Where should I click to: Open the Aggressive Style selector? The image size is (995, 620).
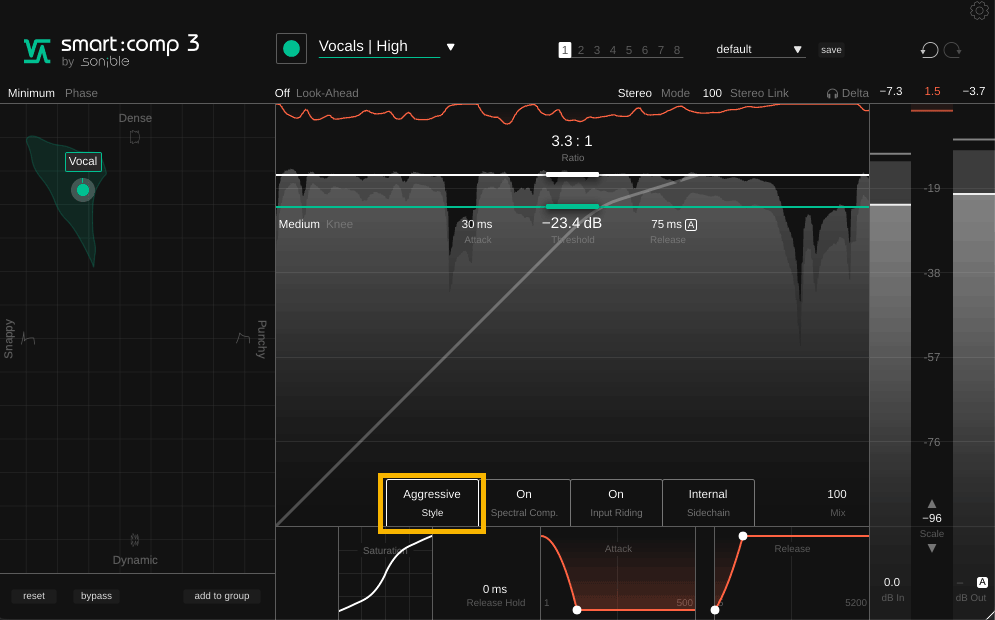coord(432,502)
